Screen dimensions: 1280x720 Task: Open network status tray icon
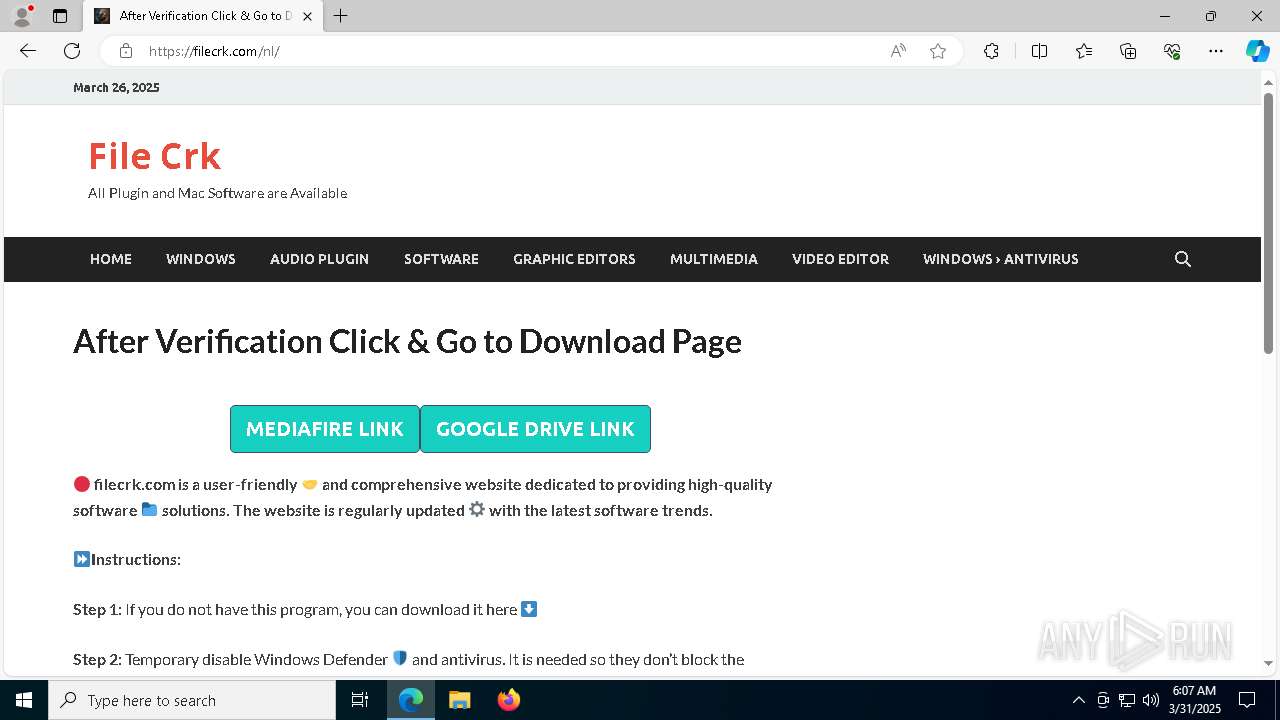(1127, 700)
